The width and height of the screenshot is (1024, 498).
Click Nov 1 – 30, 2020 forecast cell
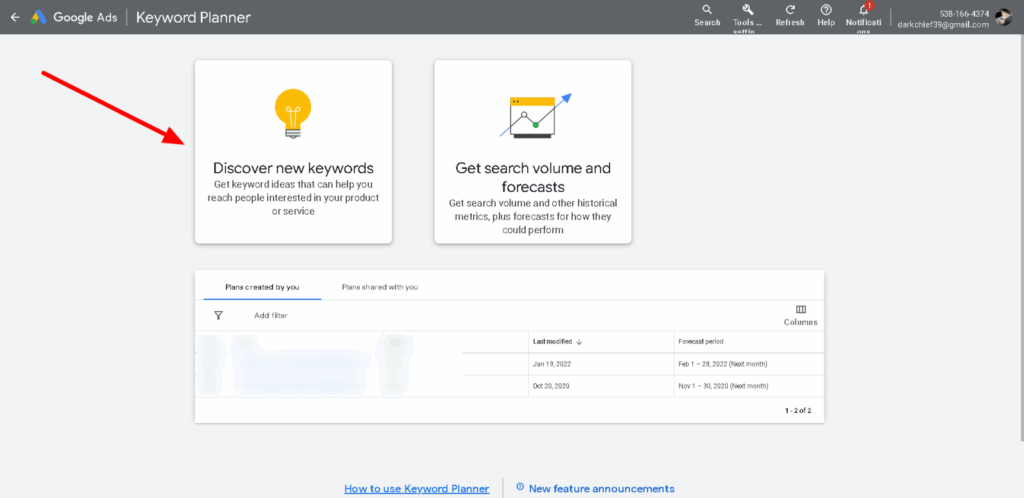(x=724, y=386)
